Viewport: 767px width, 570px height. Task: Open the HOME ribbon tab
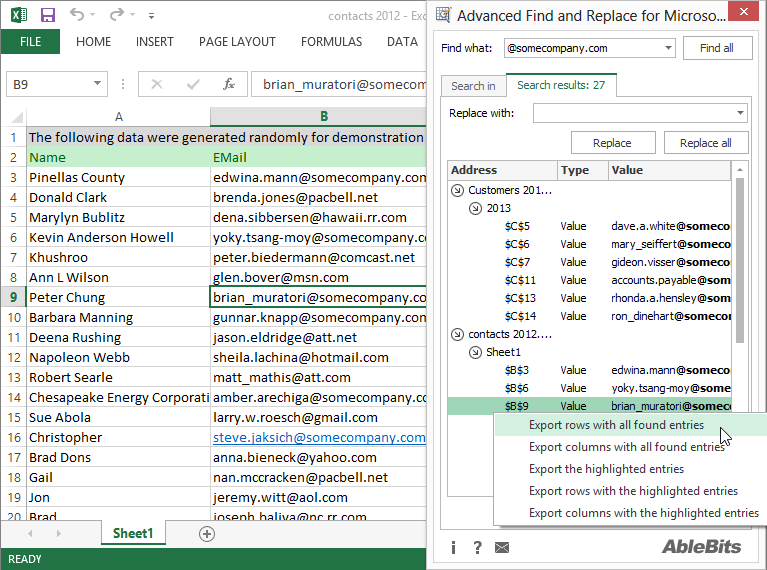pyautogui.click(x=93, y=42)
